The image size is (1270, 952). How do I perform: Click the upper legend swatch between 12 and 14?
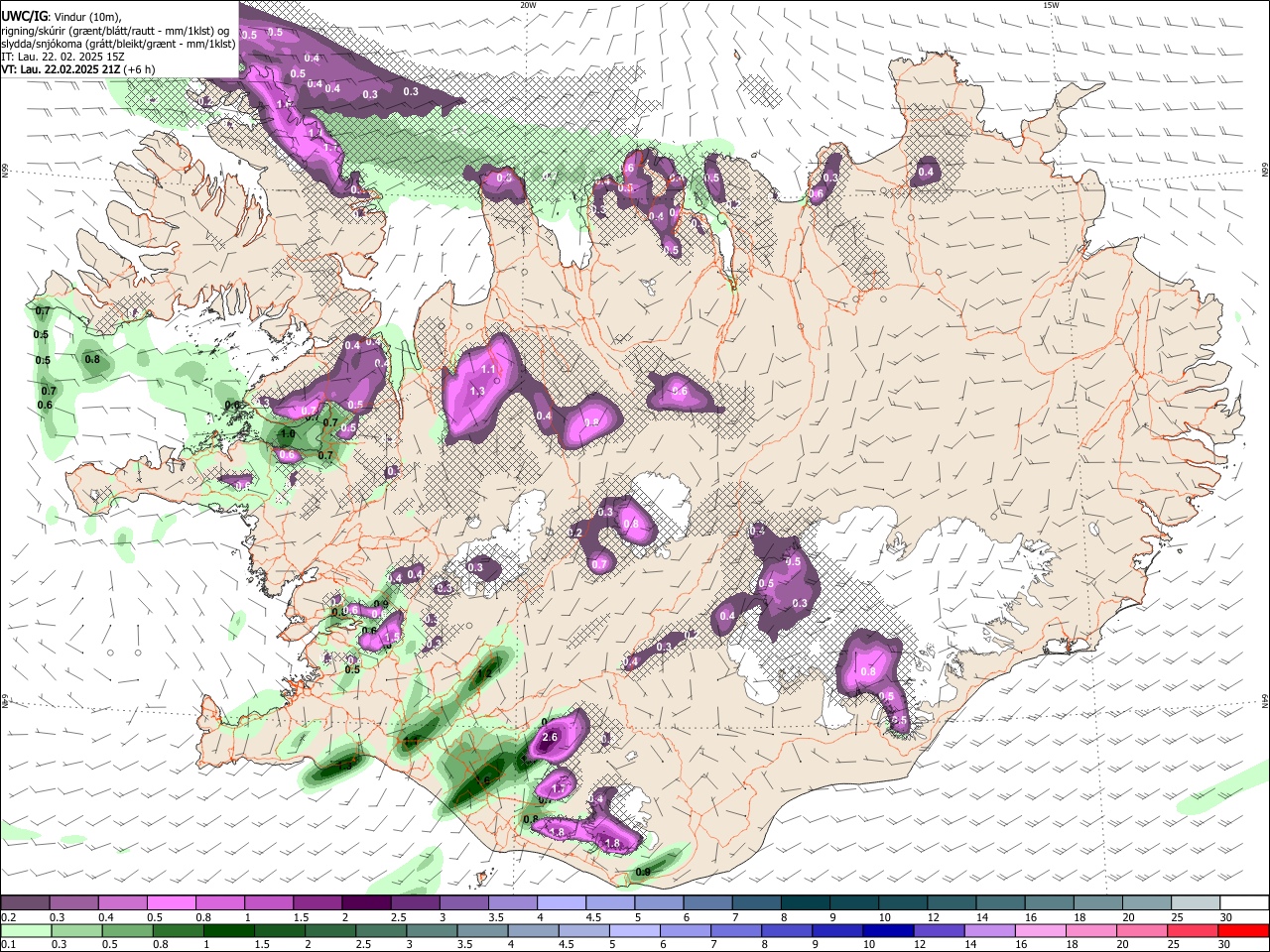(952, 903)
